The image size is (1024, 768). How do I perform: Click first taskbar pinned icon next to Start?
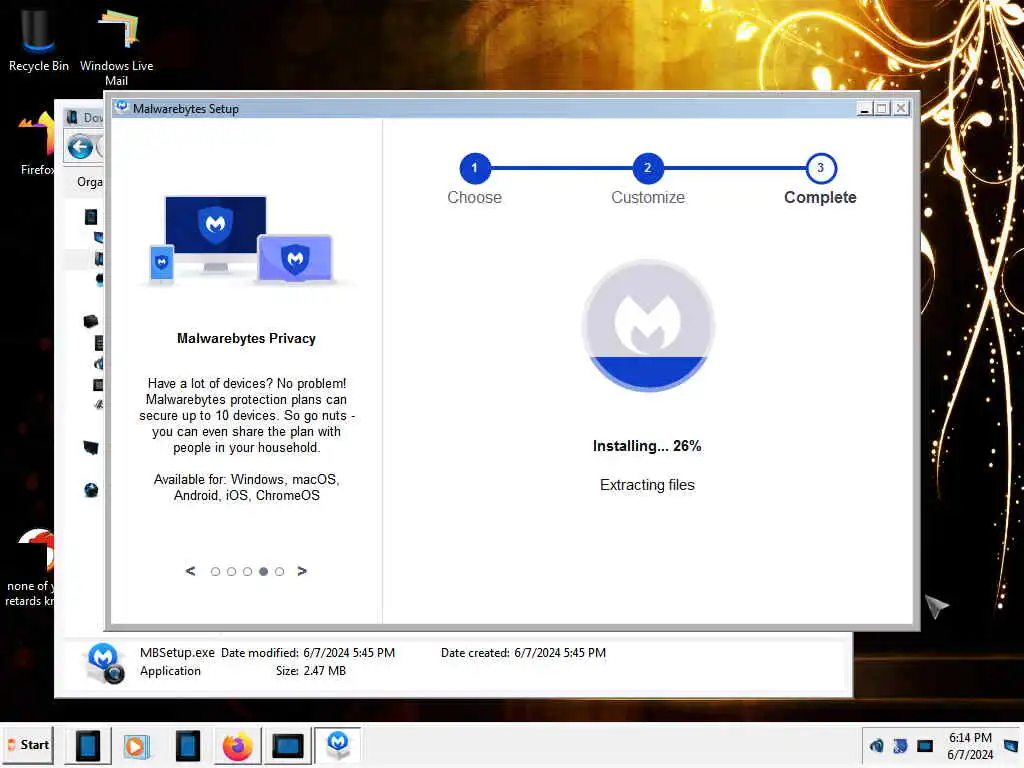[88, 746]
